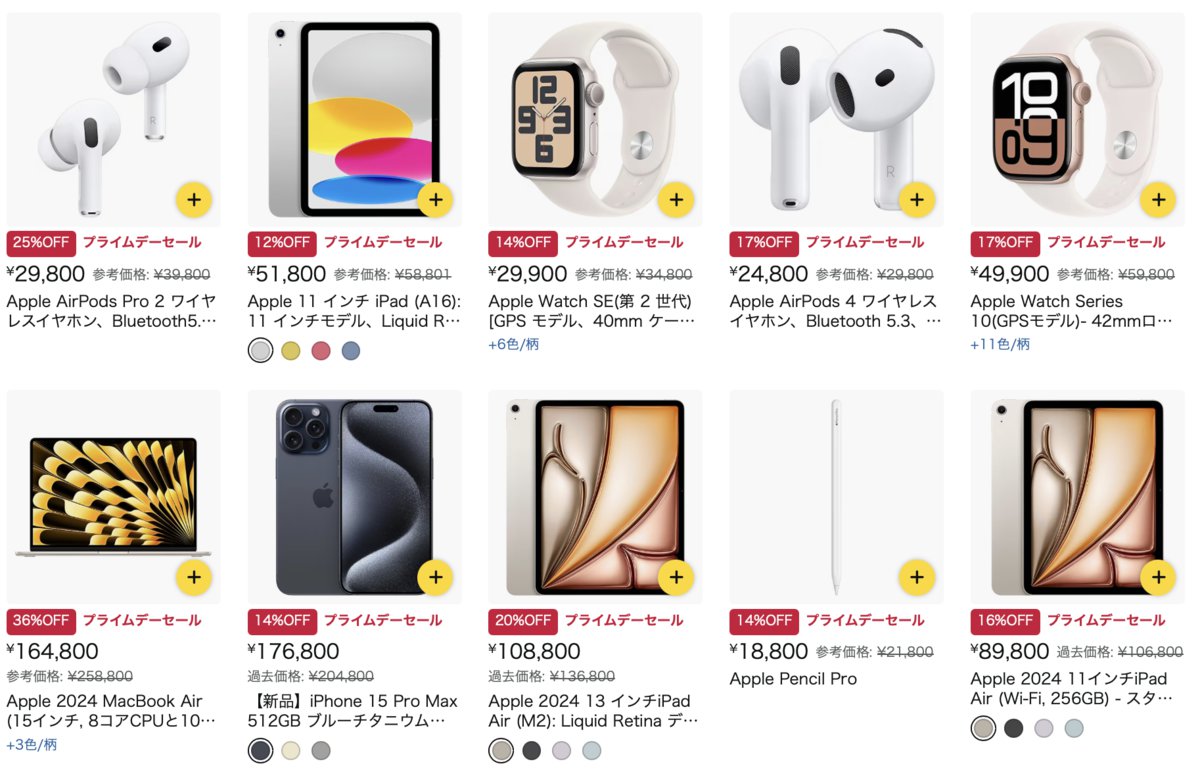
Task: View the iPhone 15 Pro Max product image
Action: point(355,497)
